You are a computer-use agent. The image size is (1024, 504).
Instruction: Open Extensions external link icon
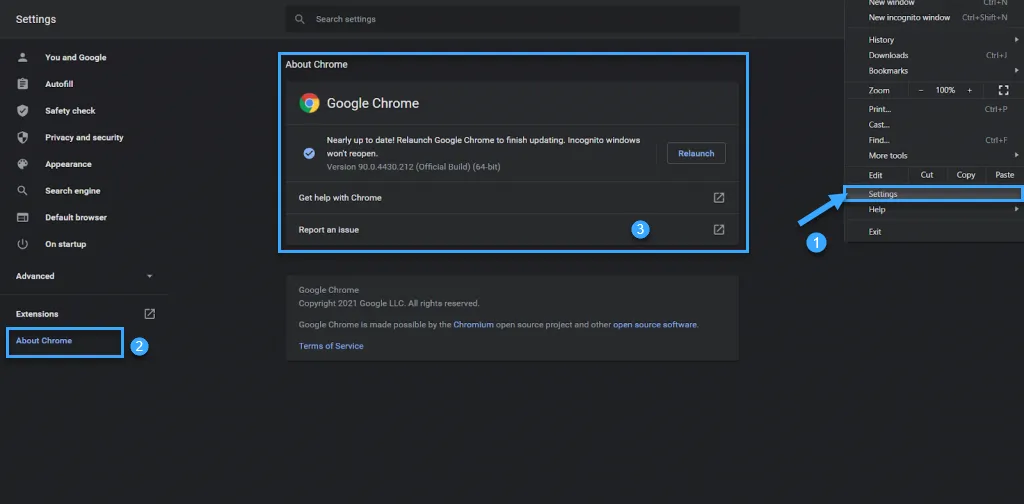(x=150, y=314)
